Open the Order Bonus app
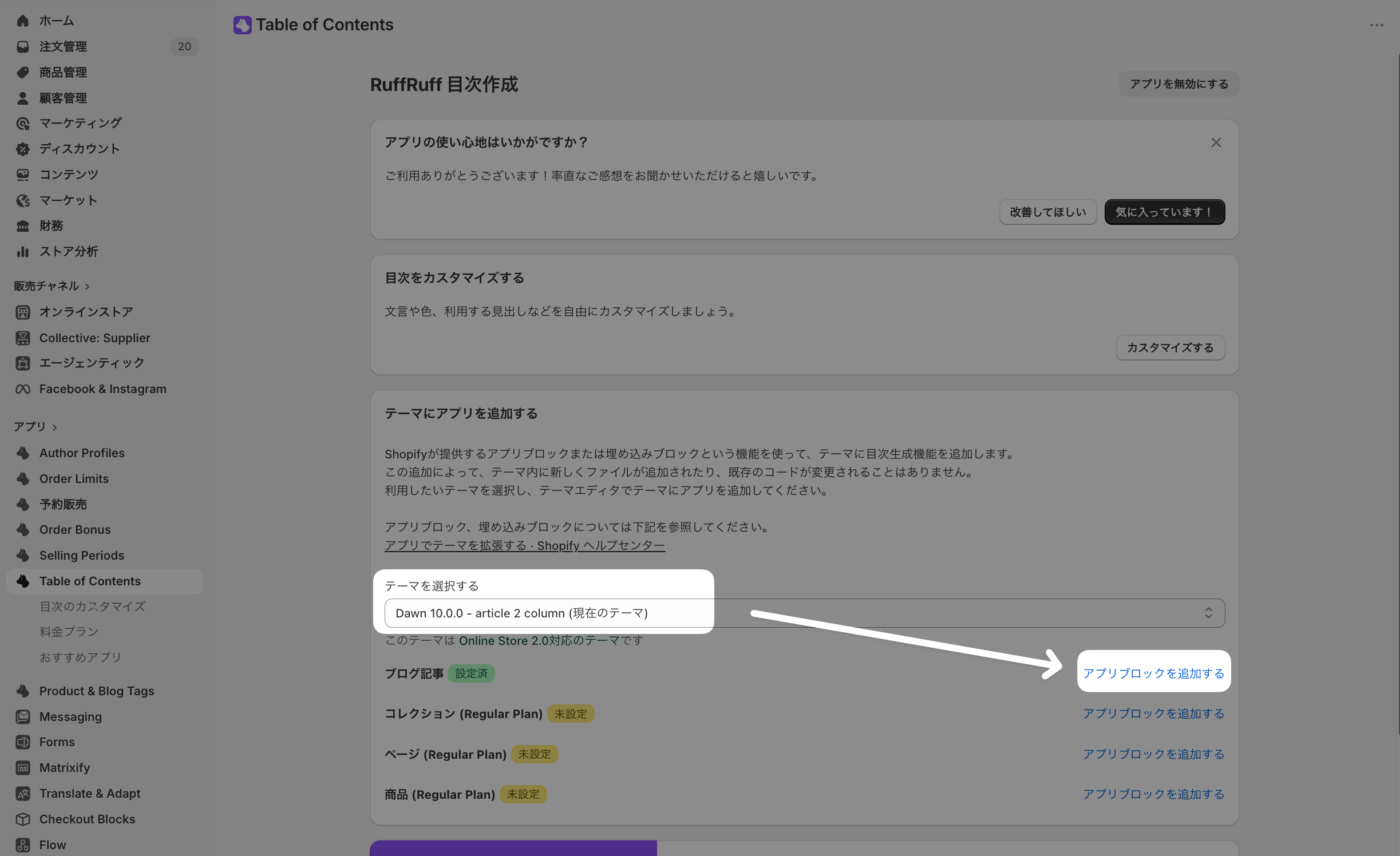 pos(75,530)
